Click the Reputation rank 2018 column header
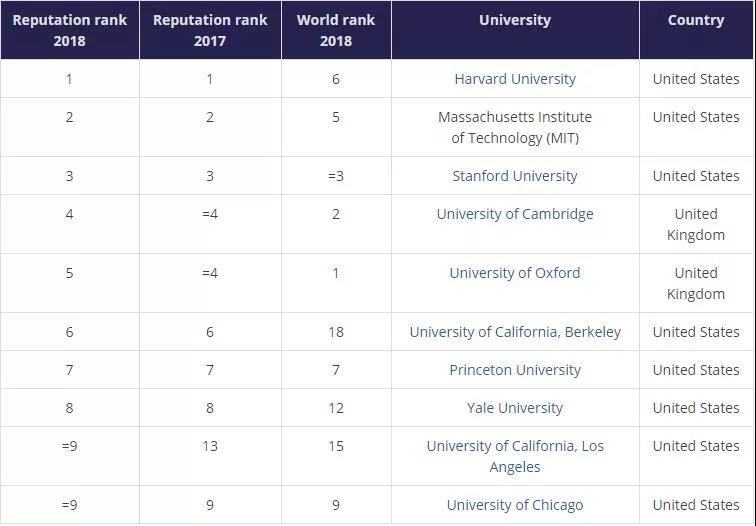 (x=69, y=30)
